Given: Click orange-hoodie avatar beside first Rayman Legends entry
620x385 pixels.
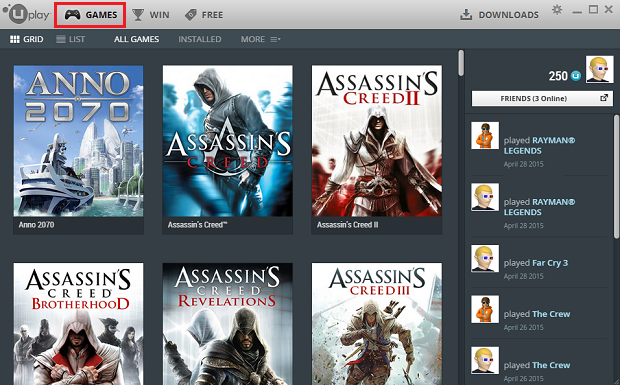Looking at the screenshot, I should [x=485, y=136].
